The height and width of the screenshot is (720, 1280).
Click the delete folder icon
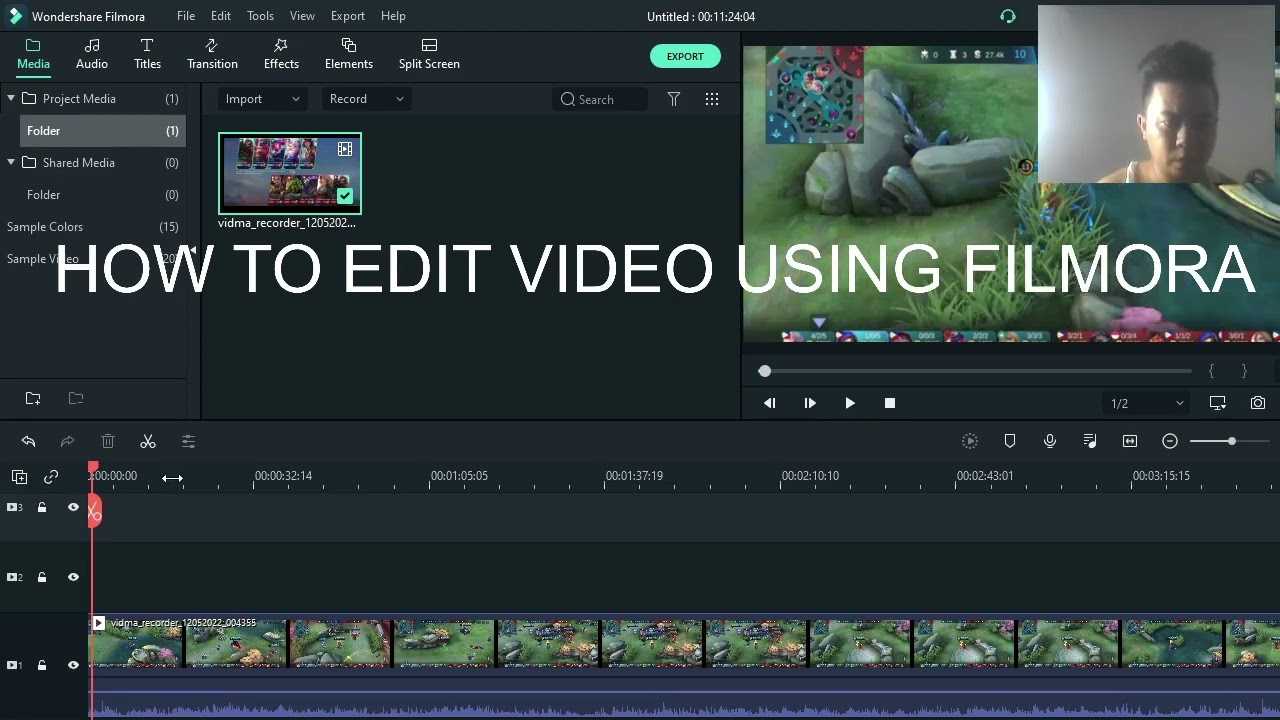coord(76,398)
